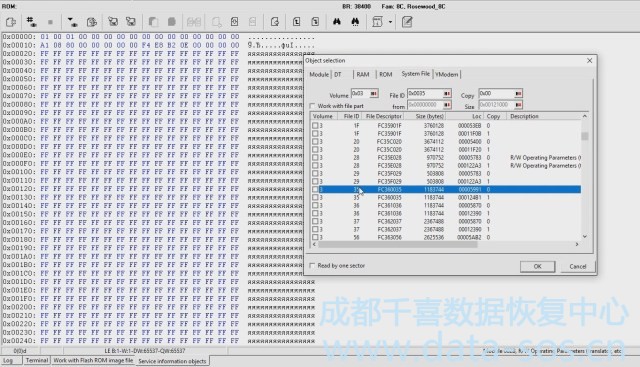The image size is (640, 367).
Task: Click the binoculars Find icon
Action: coord(337,22)
